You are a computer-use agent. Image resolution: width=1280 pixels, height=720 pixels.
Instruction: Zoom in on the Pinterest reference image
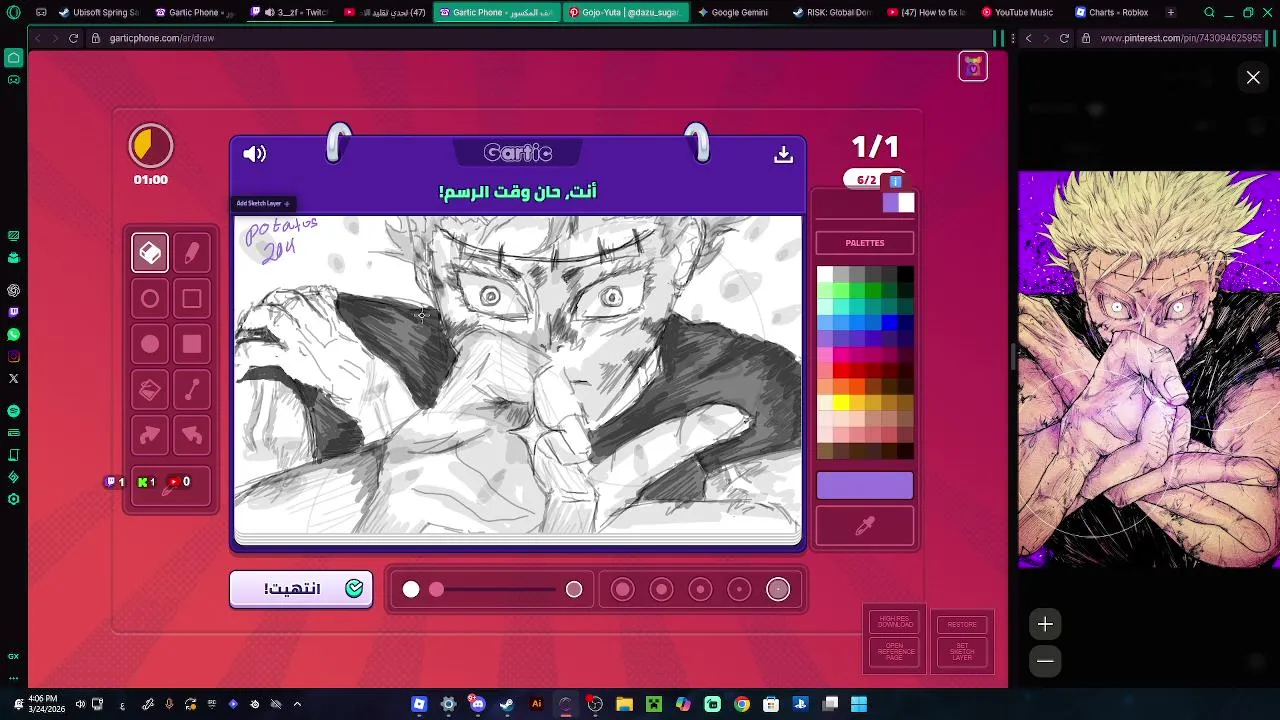click(1045, 624)
